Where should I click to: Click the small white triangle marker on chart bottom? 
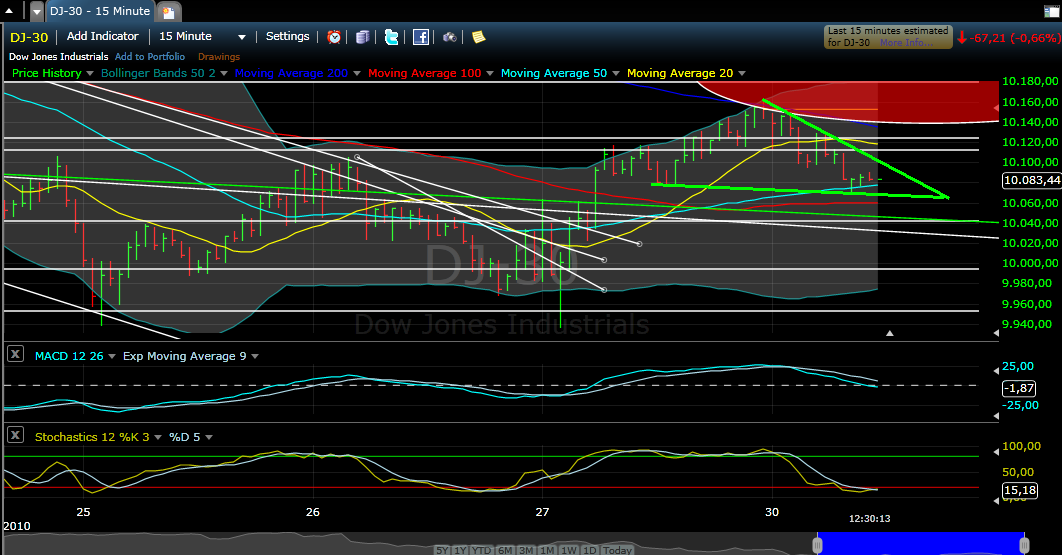tap(889, 333)
